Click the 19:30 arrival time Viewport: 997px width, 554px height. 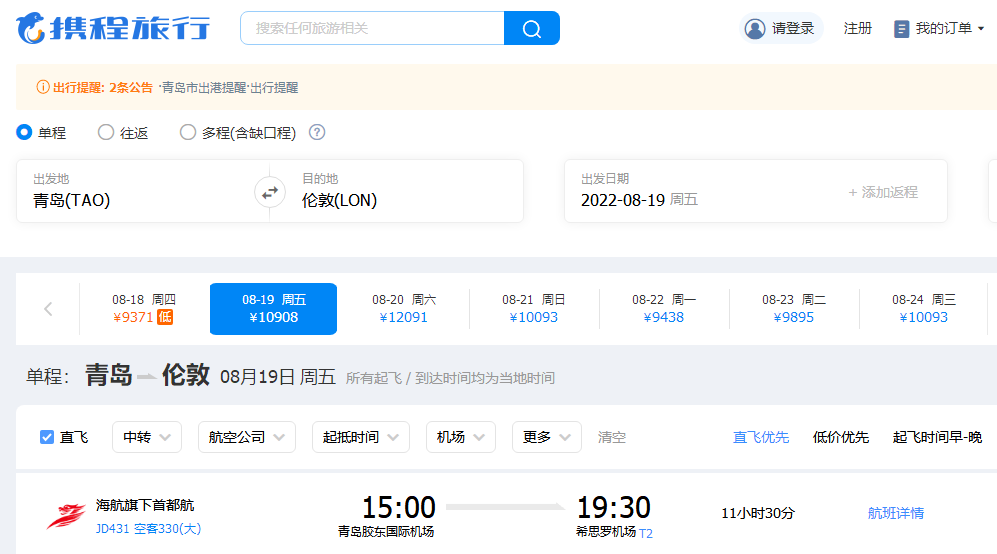click(x=614, y=508)
